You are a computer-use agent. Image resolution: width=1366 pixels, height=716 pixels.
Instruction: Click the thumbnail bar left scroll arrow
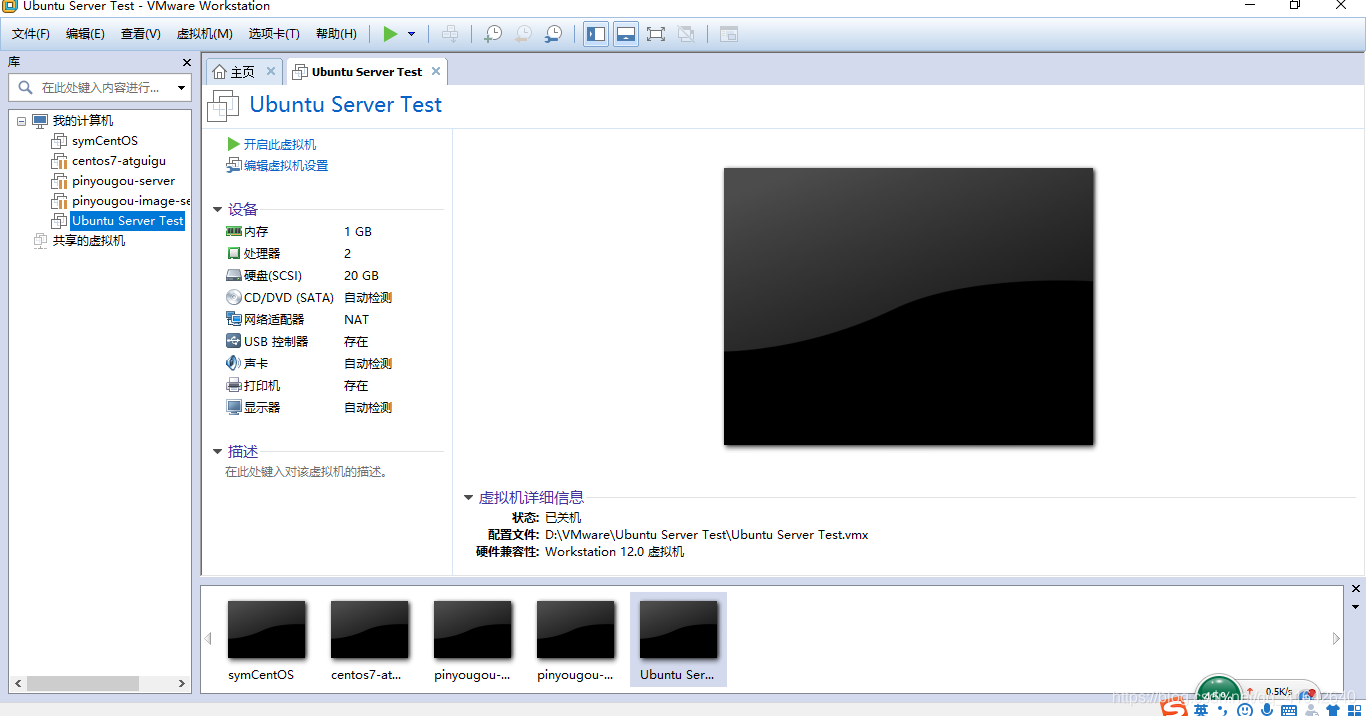pos(208,638)
